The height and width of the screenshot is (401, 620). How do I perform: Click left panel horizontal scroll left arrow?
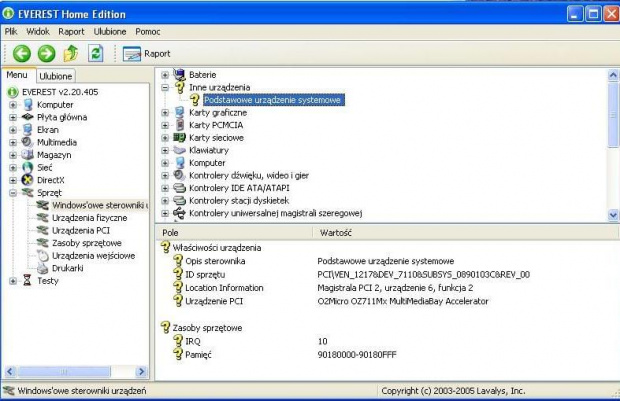point(10,371)
